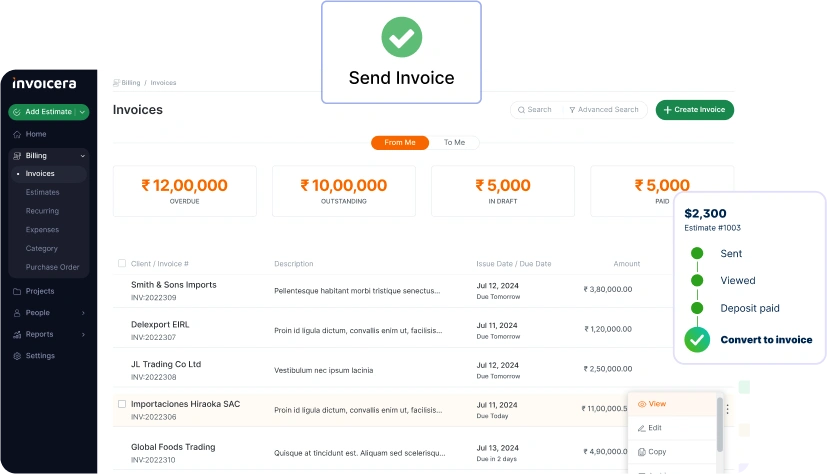Click the green Send Invoice checkmark

coord(402,37)
